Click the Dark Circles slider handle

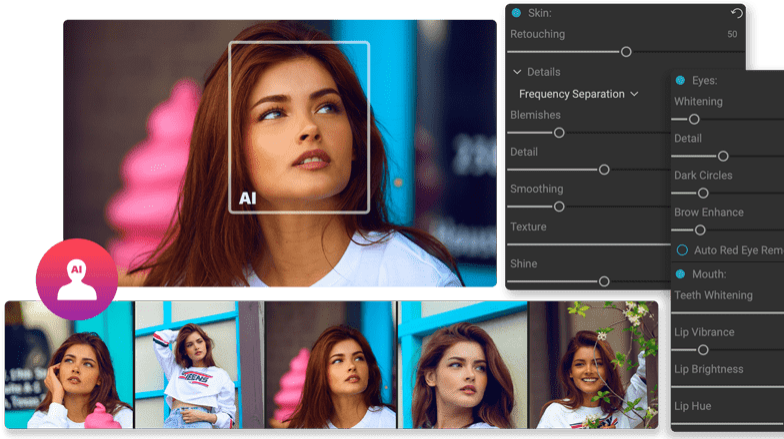pos(703,193)
